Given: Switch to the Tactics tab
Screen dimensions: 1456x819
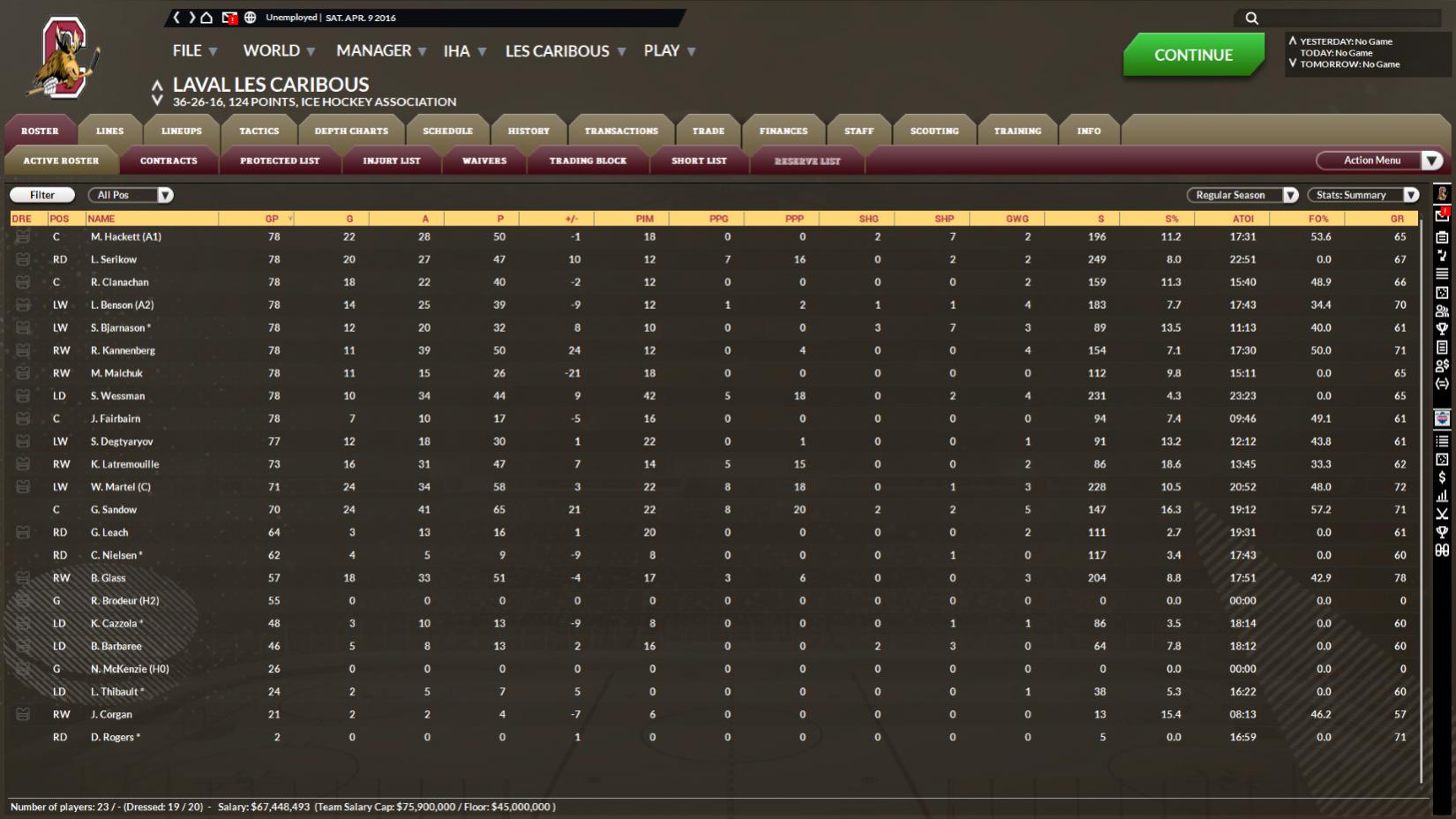Looking at the screenshot, I should [259, 131].
